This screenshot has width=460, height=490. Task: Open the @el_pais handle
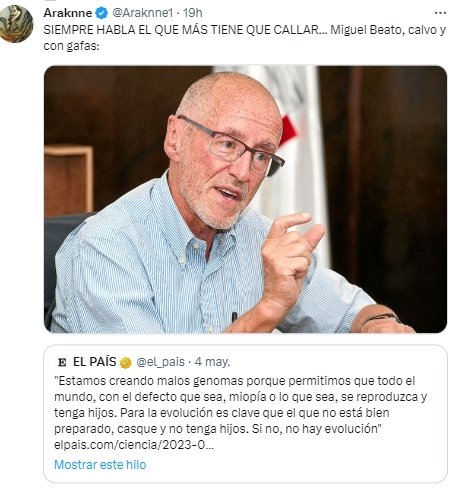coord(161,362)
